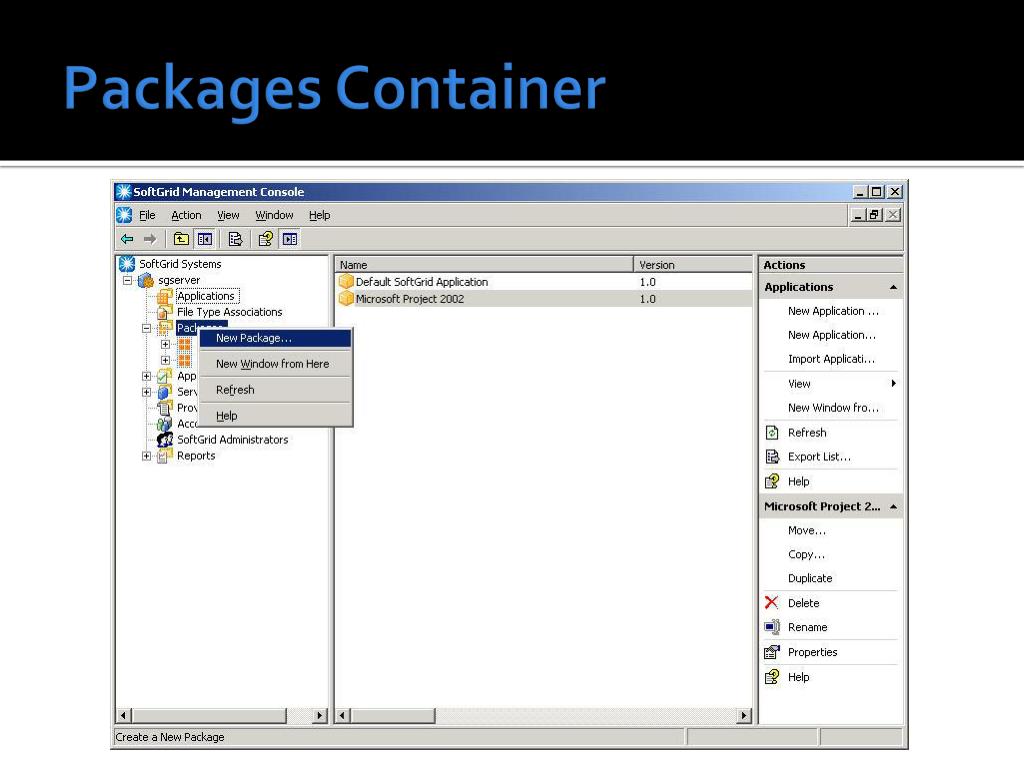Image resolution: width=1024 pixels, height=768 pixels.
Task: Click the Applications node icon in tree
Action: tap(165, 296)
